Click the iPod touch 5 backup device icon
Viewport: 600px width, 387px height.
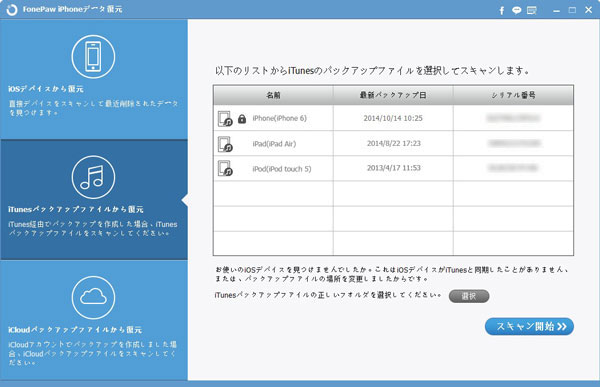225,168
